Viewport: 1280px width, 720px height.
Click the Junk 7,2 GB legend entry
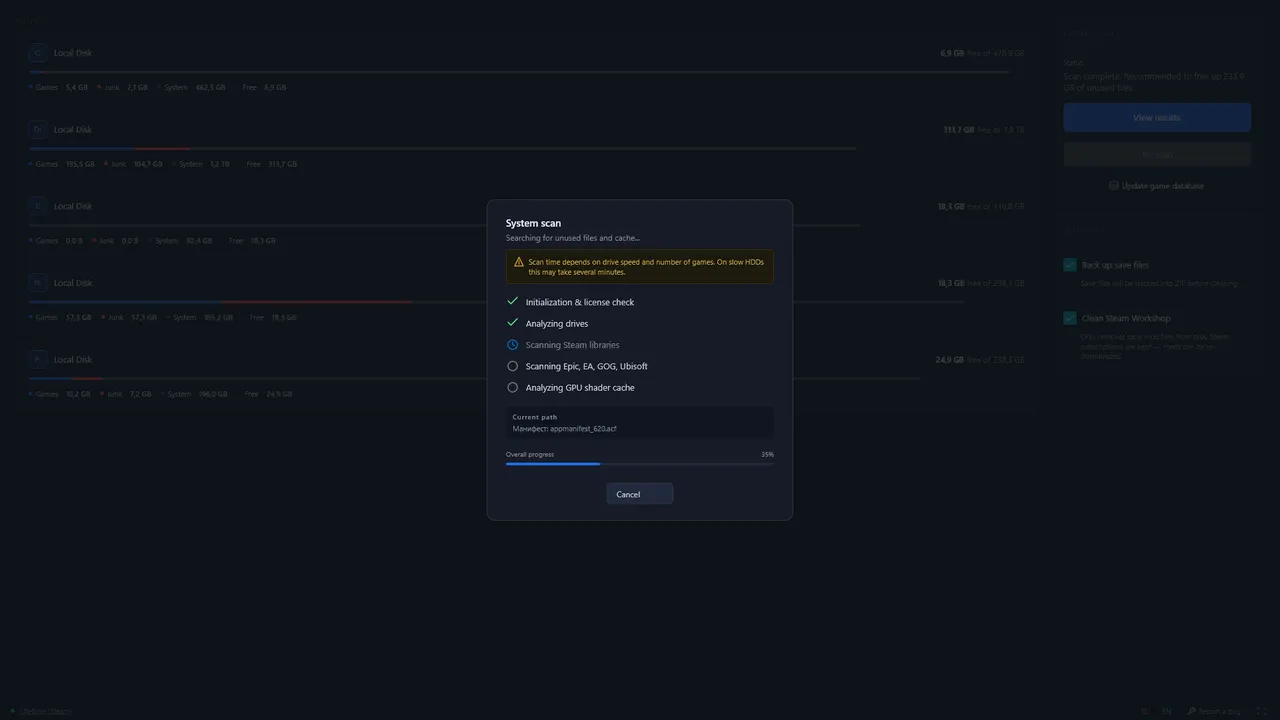pyautogui.click(x=126, y=394)
